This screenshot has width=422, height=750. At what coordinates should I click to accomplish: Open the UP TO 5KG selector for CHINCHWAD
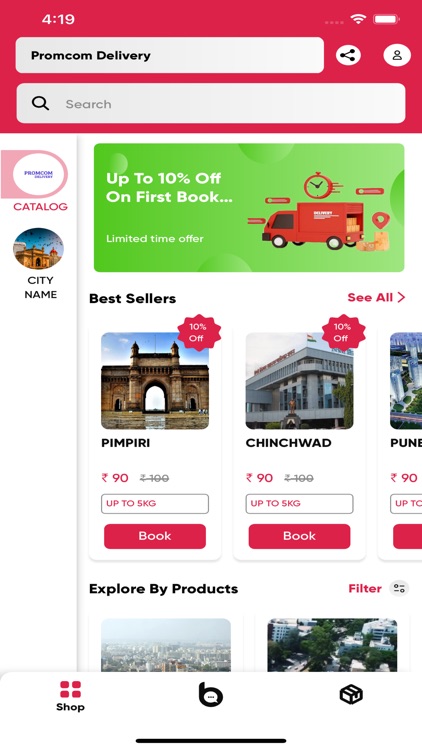(x=299, y=504)
